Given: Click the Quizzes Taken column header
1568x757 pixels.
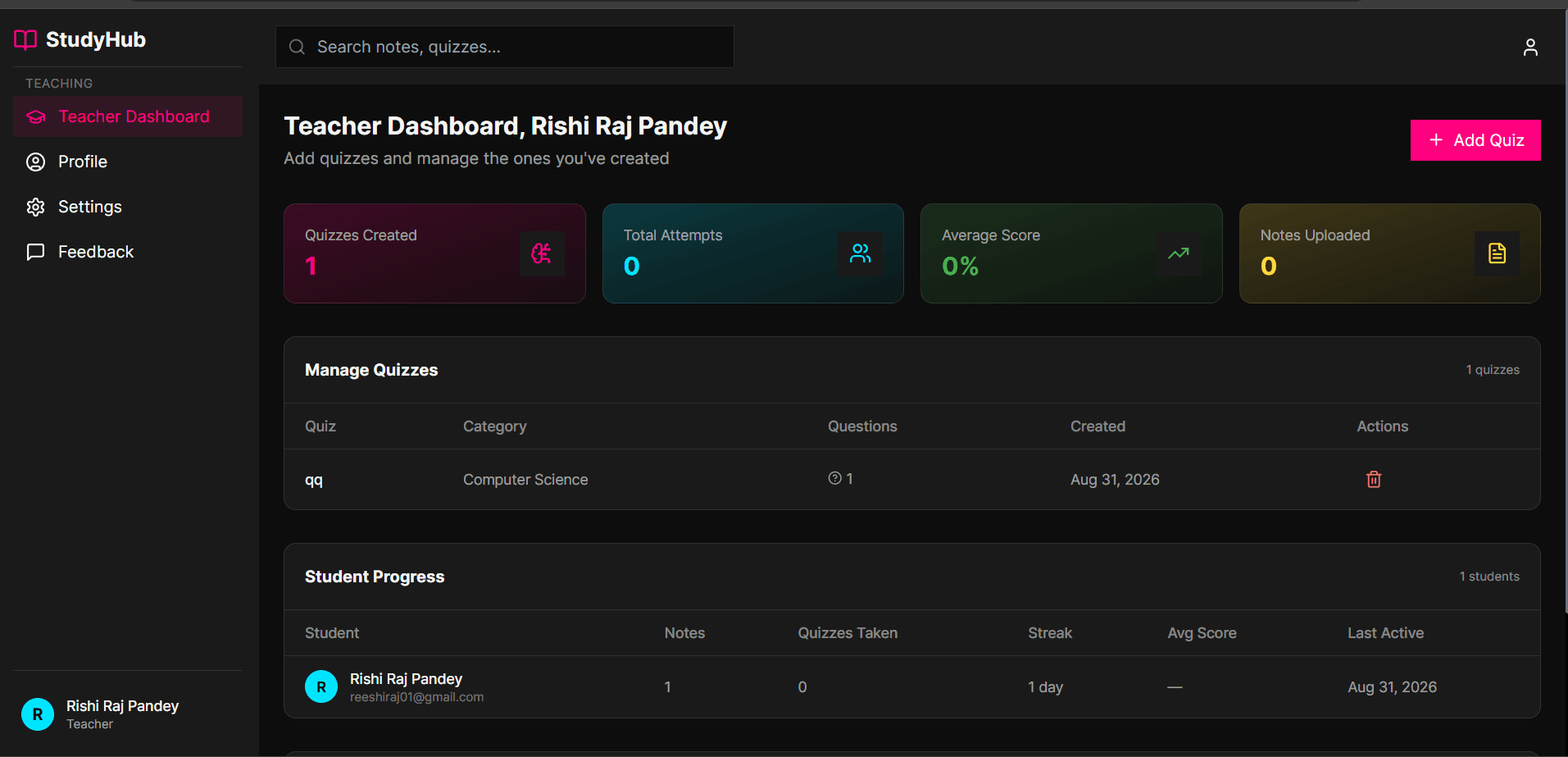Looking at the screenshot, I should (x=848, y=633).
